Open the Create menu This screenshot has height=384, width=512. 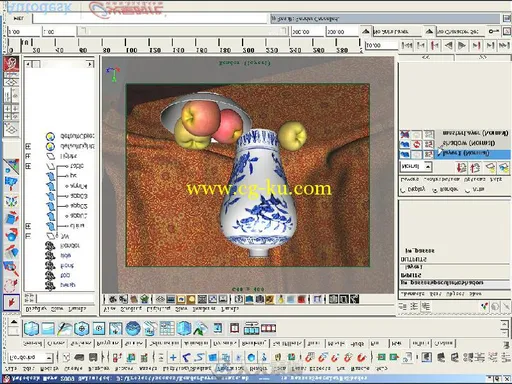(73, 369)
